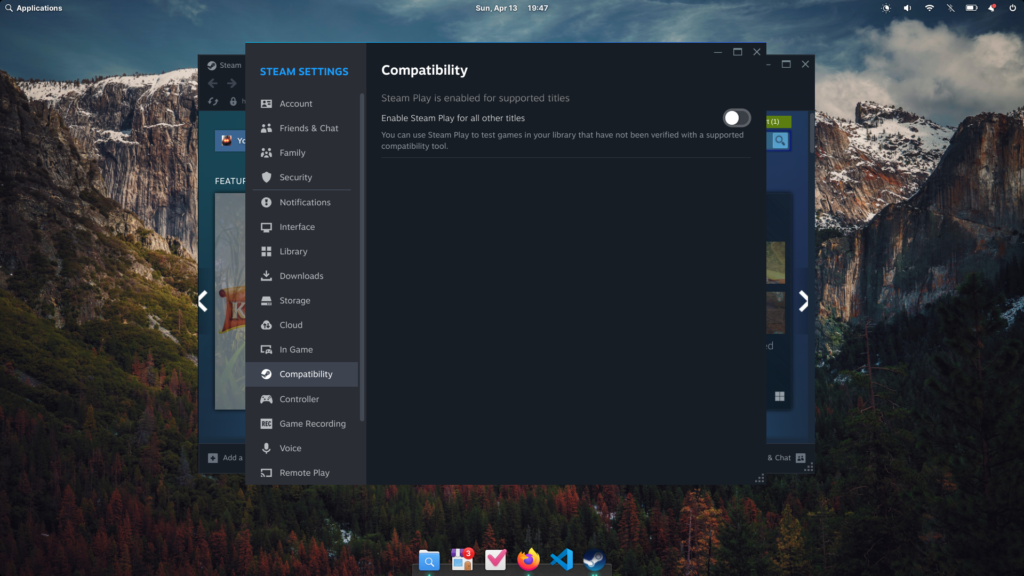This screenshot has width=1024, height=576.
Task: Go forward in the Steam main window
Action: [232, 83]
